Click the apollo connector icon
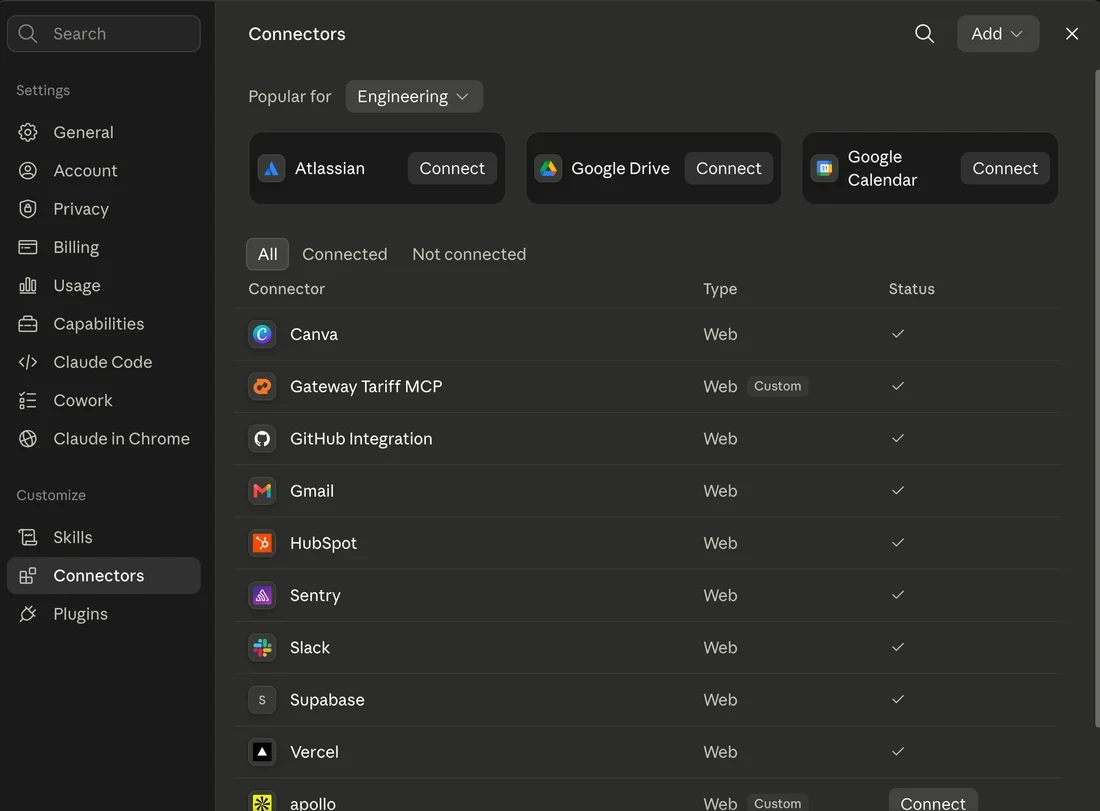1100x811 pixels. click(x=262, y=803)
